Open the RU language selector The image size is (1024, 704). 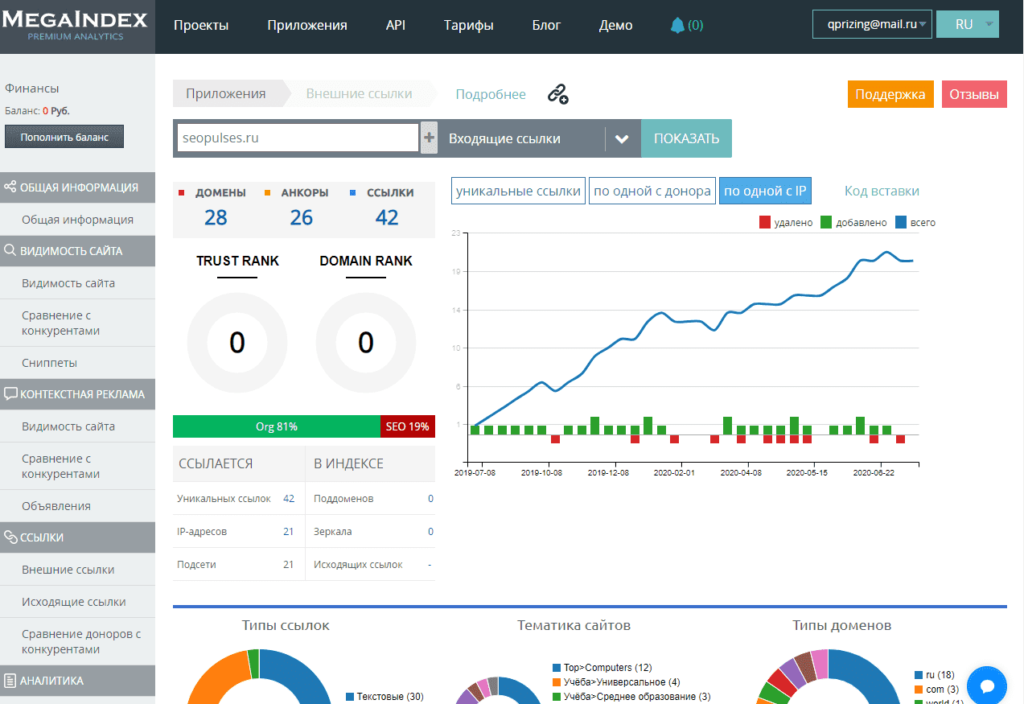967,24
